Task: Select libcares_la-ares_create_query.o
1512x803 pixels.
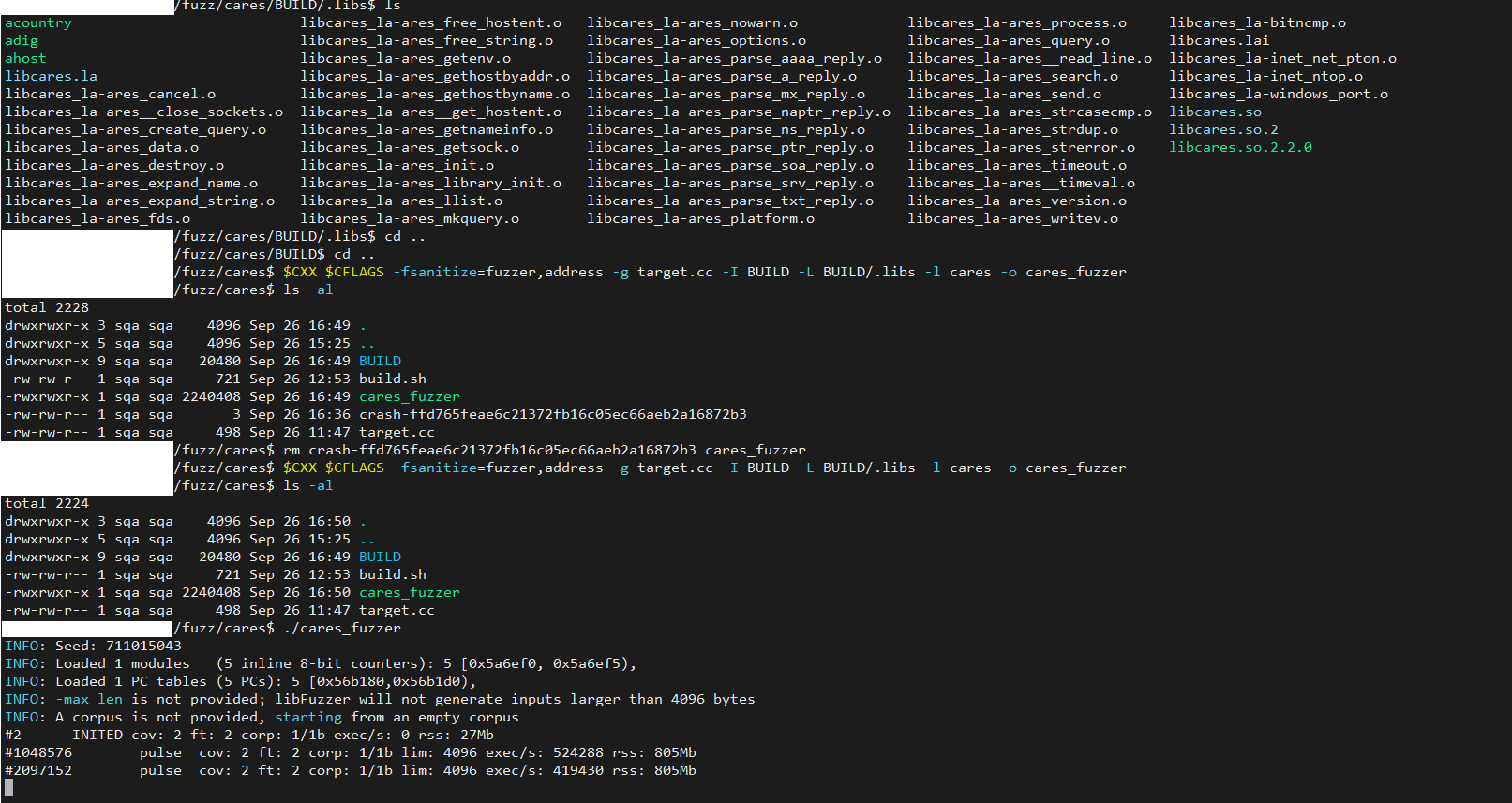Action: [135, 129]
